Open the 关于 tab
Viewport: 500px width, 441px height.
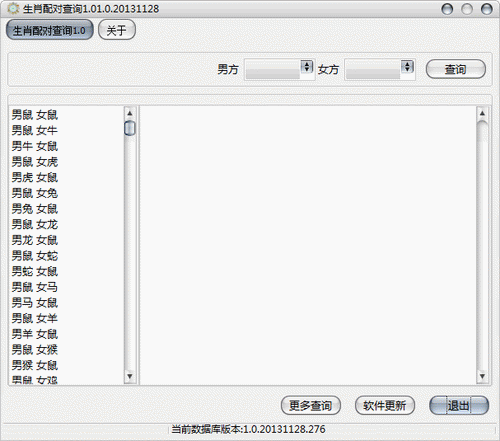117,30
